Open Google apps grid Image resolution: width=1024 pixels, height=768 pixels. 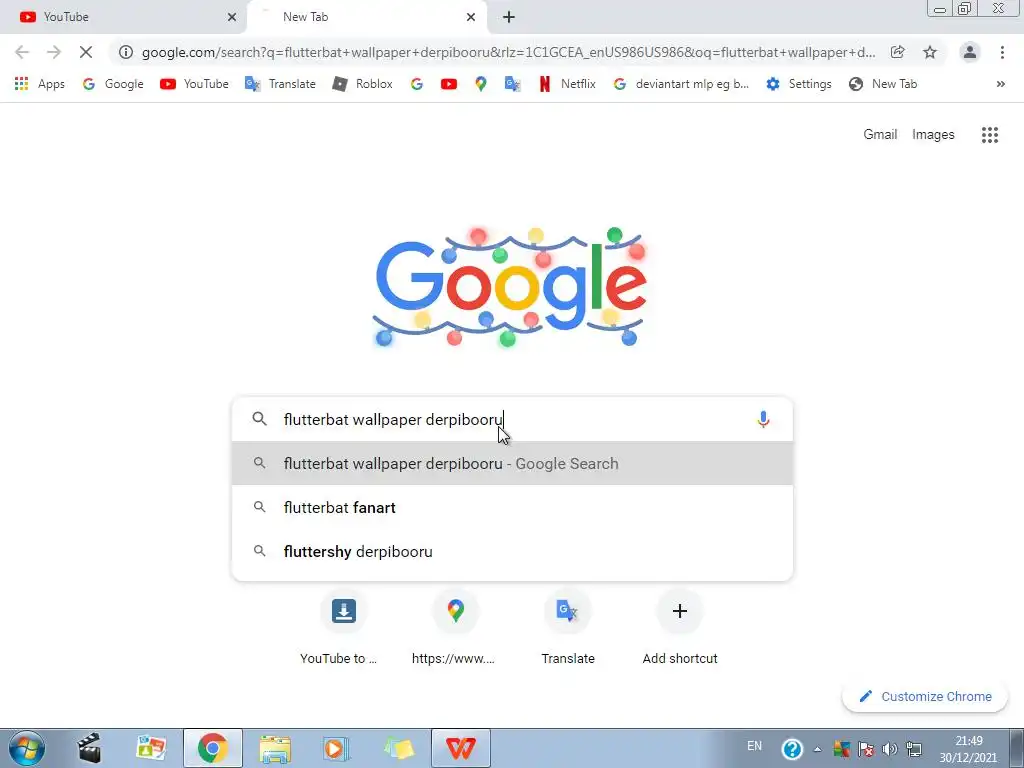[x=989, y=135]
